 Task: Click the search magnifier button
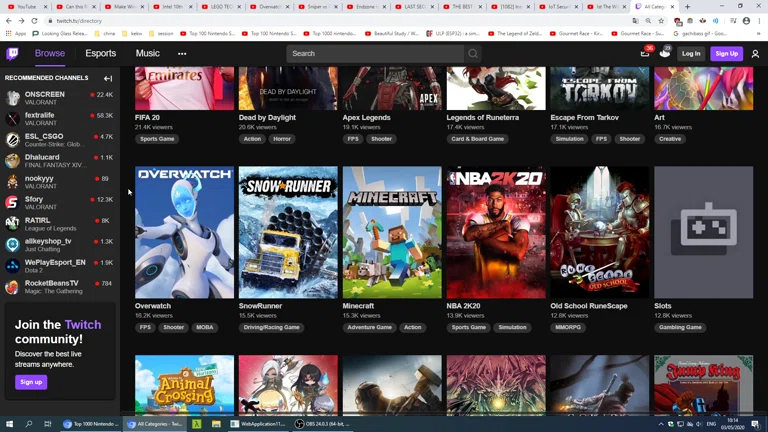point(473,54)
